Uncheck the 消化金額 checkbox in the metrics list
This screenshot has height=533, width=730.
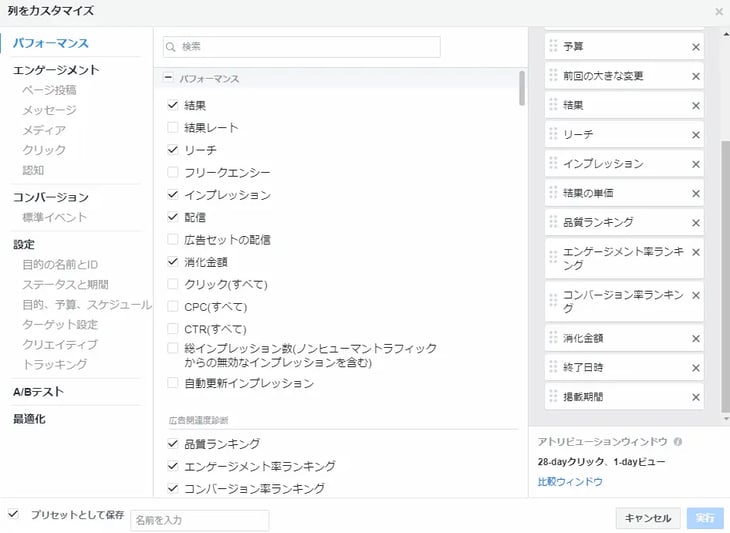tap(173, 262)
